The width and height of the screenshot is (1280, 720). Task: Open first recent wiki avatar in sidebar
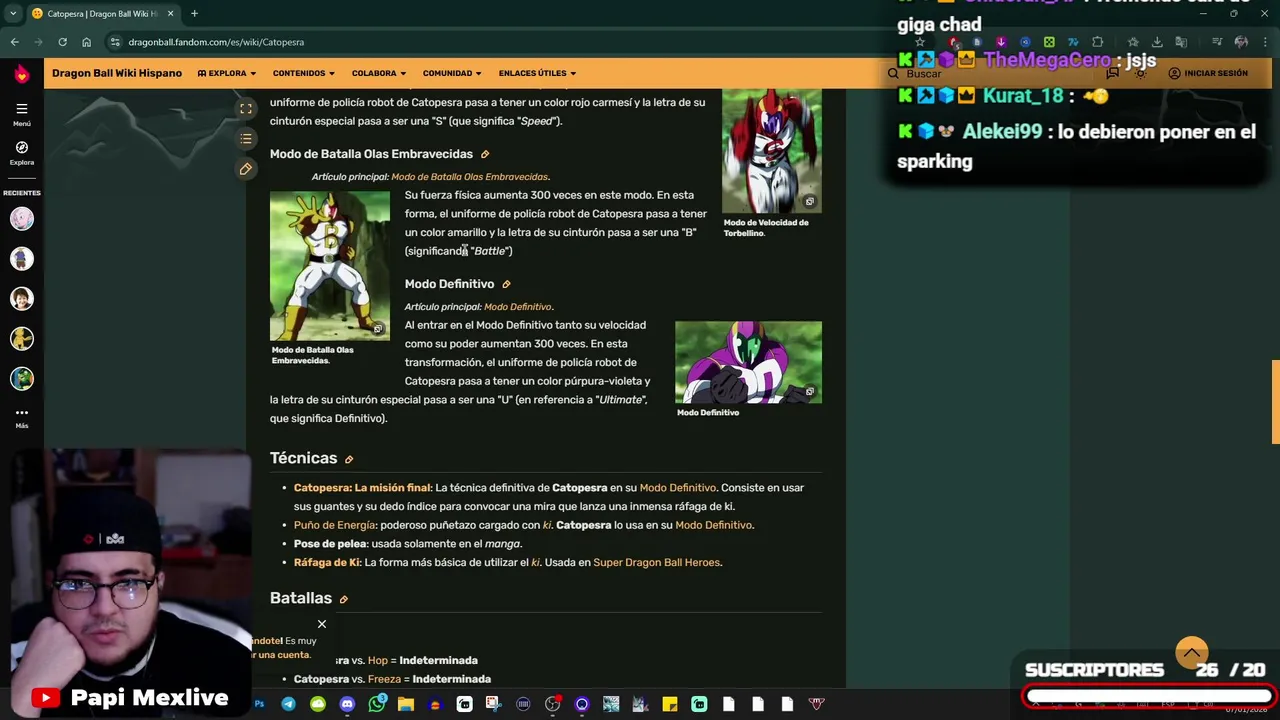pyautogui.click(x=22, y=219)
